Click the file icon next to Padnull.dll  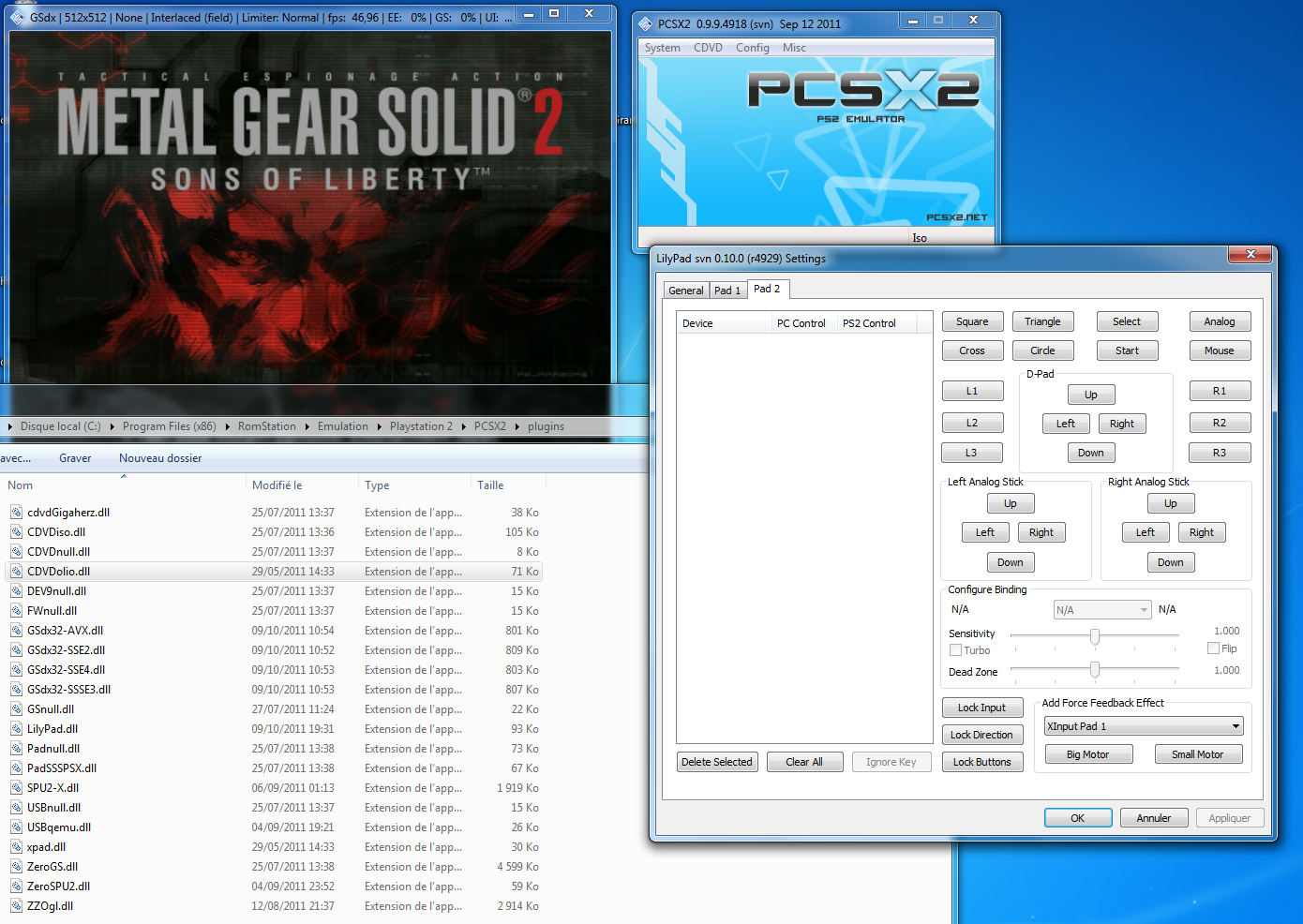[x=16, y=749]
